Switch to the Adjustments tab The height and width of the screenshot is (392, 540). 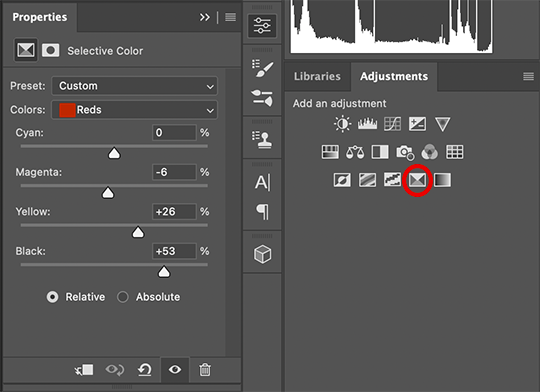click(x=394, y=76)
